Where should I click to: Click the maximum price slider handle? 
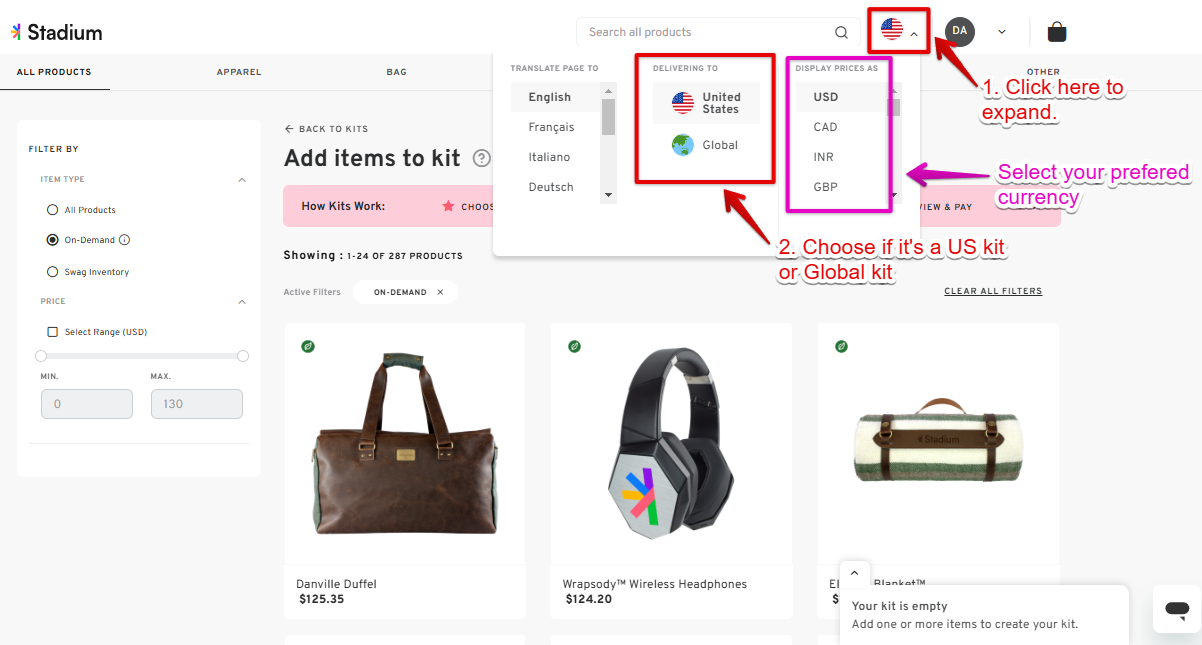pos(243,356)
